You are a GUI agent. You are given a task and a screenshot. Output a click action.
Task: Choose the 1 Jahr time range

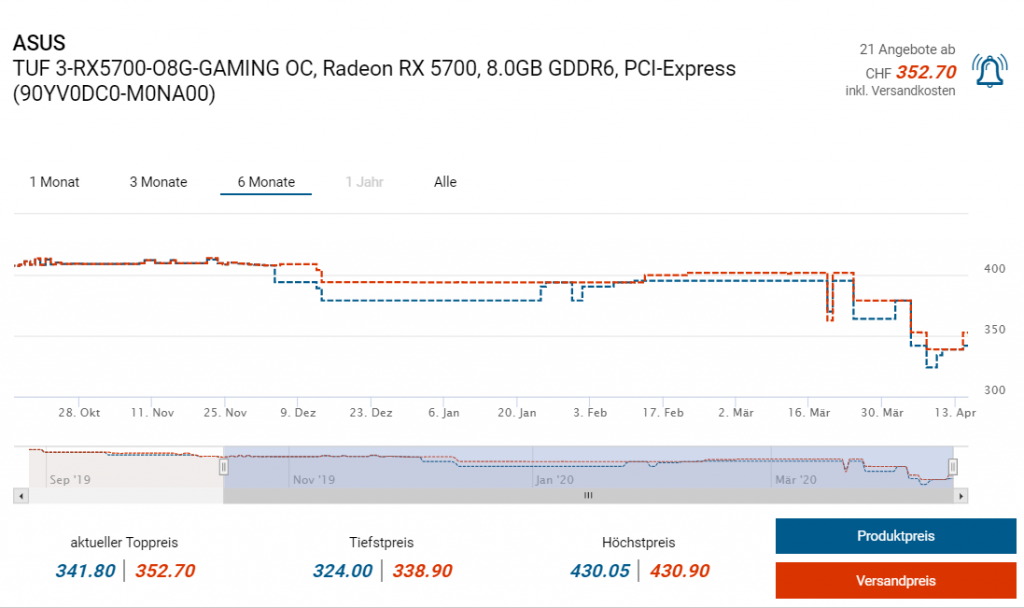coord(364,182)
